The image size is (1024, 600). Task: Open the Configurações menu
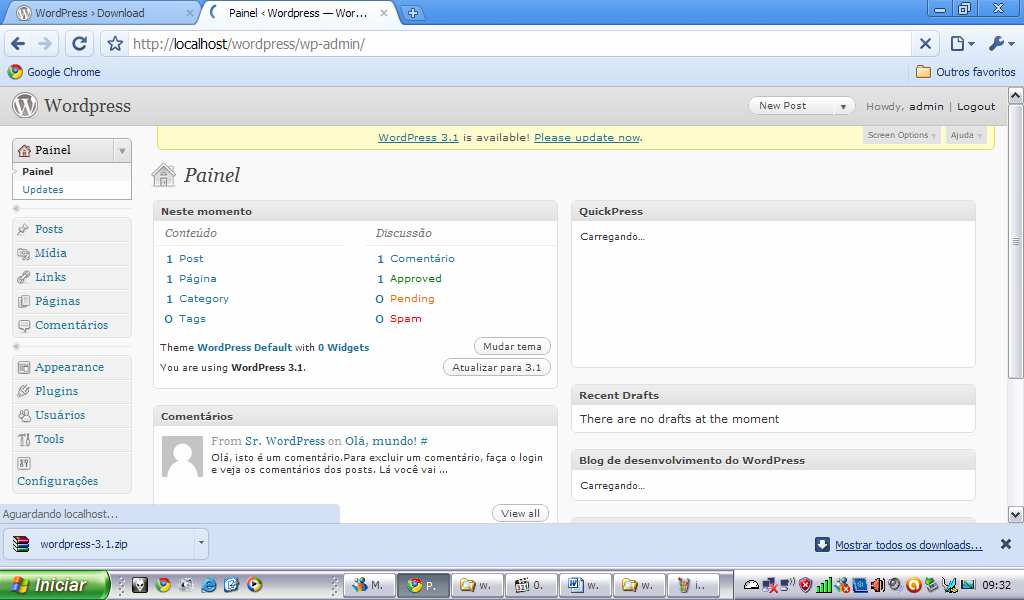(x=57, y=481)
